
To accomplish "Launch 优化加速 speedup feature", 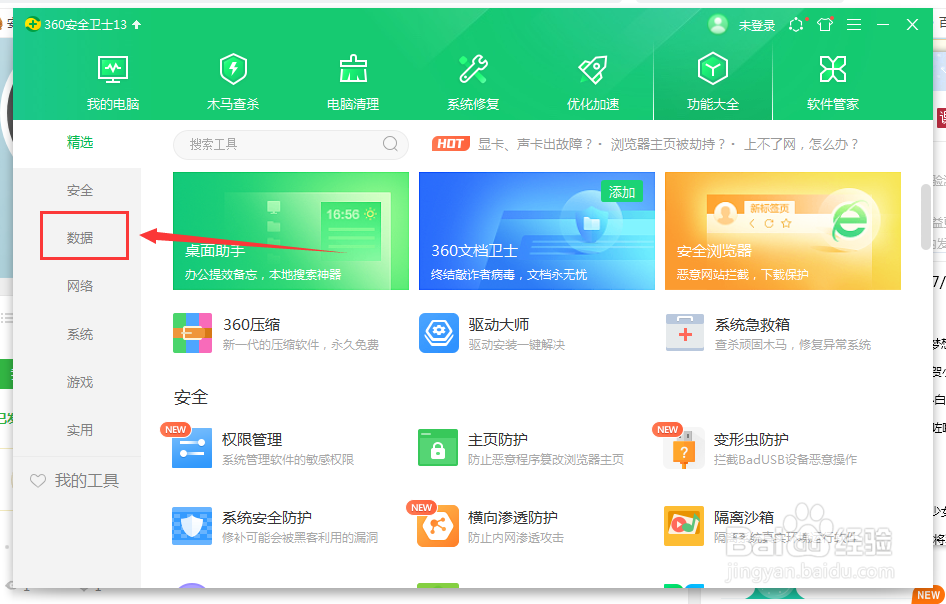I will [593, 80].
